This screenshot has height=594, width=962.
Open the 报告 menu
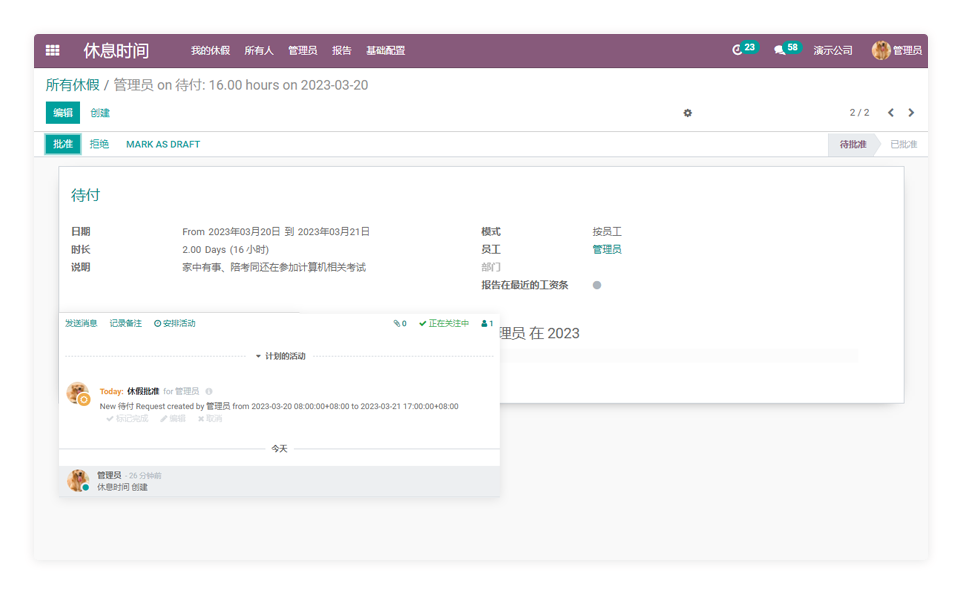(341, 50)
